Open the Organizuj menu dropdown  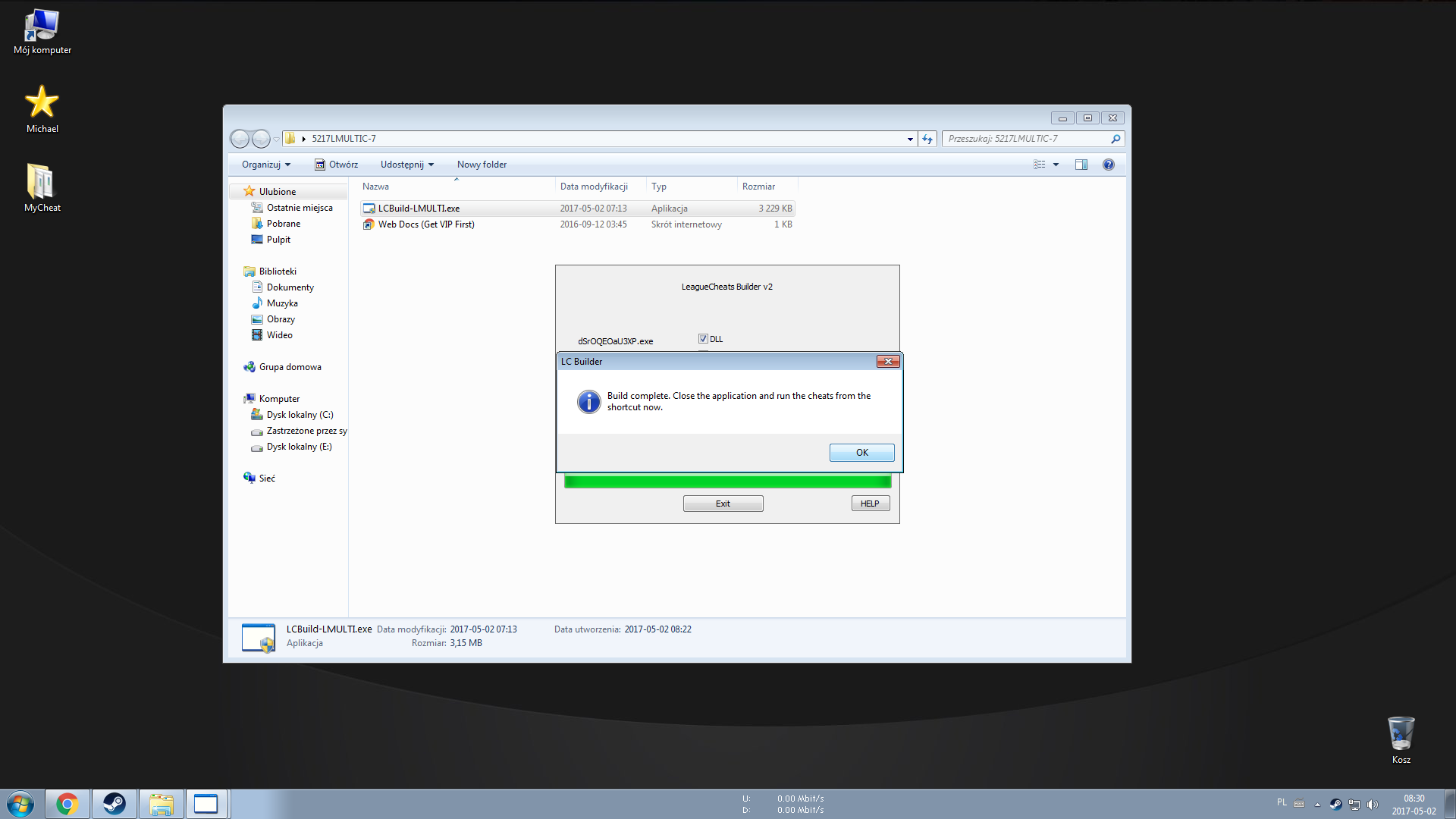[265, 165]
